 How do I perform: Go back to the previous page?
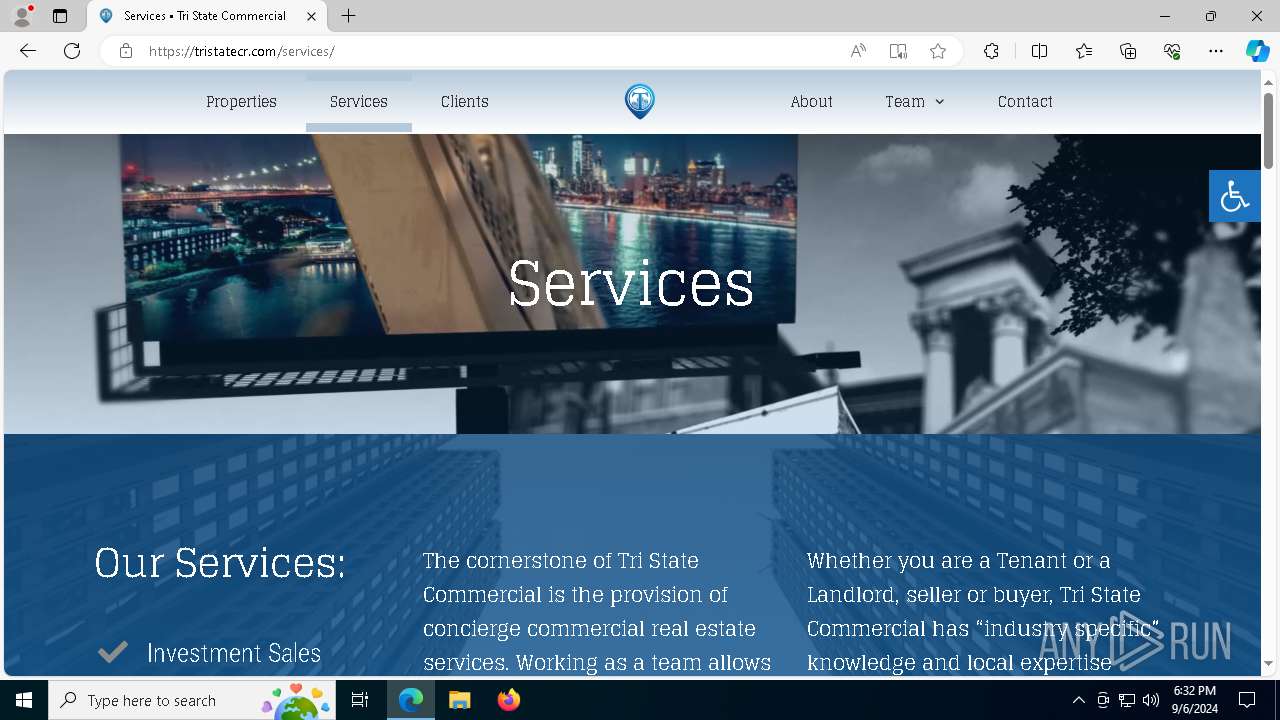tap(28, 51)
